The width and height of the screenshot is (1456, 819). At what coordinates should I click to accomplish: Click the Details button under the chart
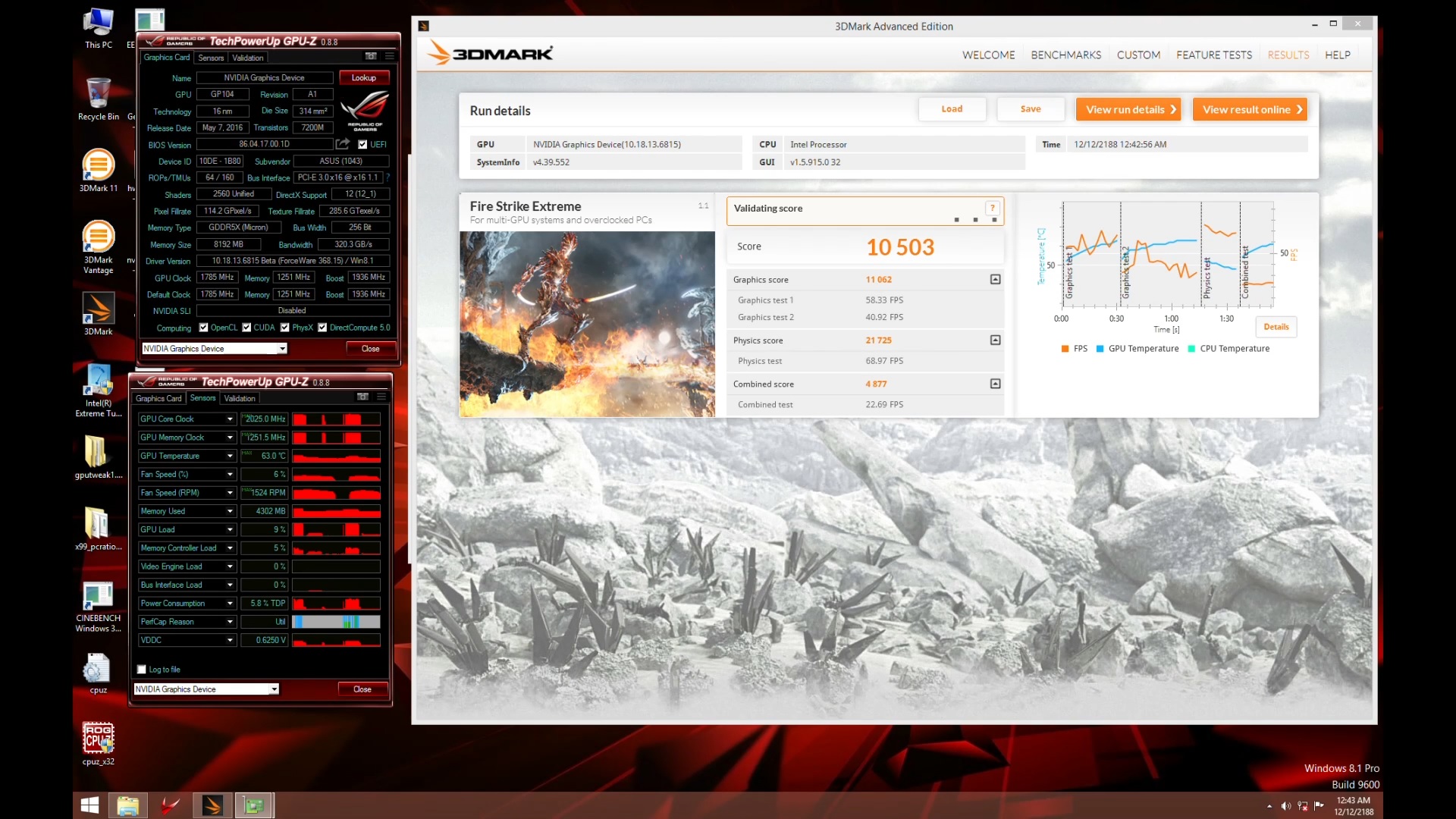(1276, 327)
